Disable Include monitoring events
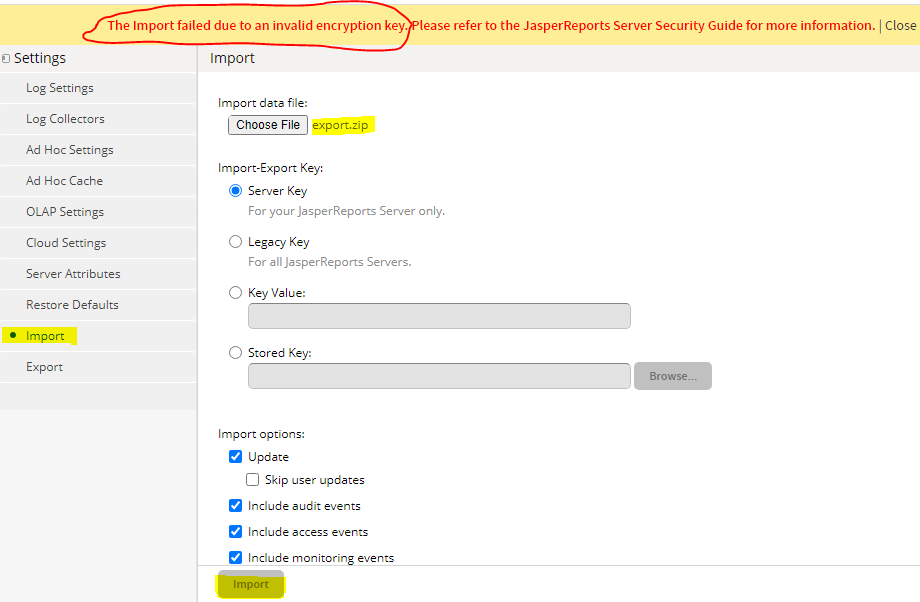 [x=235, y=557]
